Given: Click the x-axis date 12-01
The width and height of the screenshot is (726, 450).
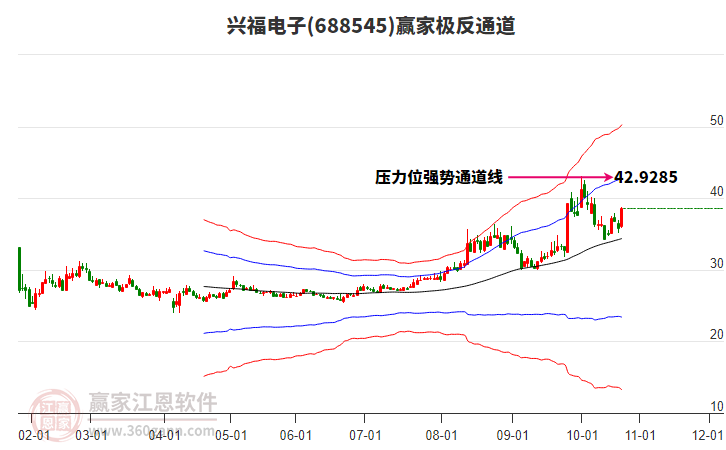Looking at the screenshot, I should pos(708,435).
